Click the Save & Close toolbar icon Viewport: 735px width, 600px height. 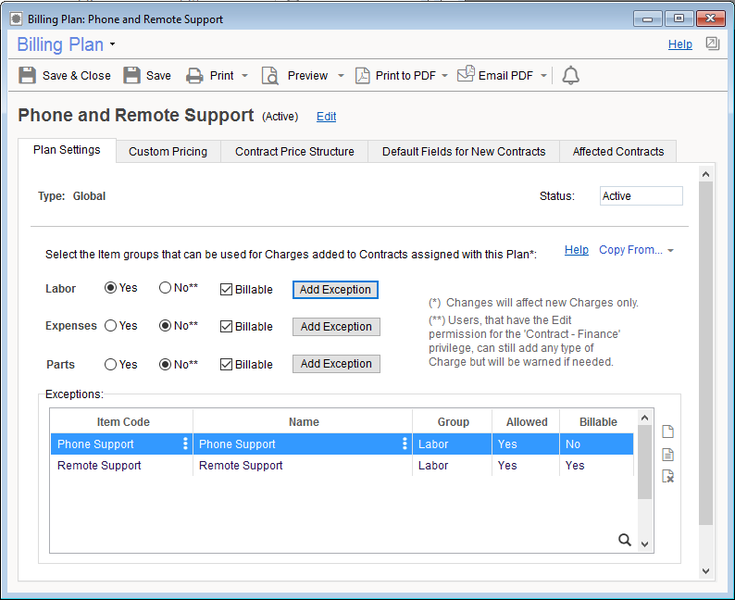point(28,76)
